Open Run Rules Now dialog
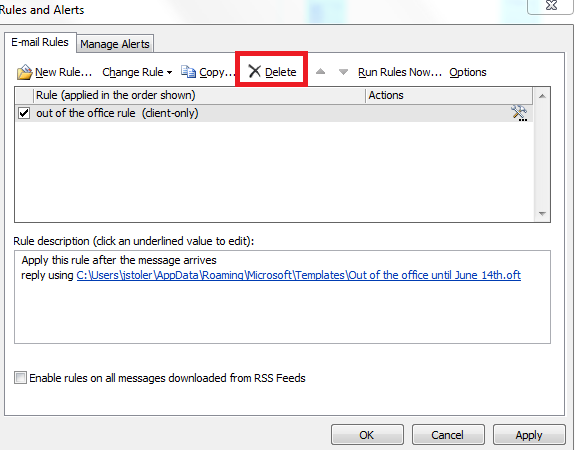575x450 pixels. click(x=400, y=72)
